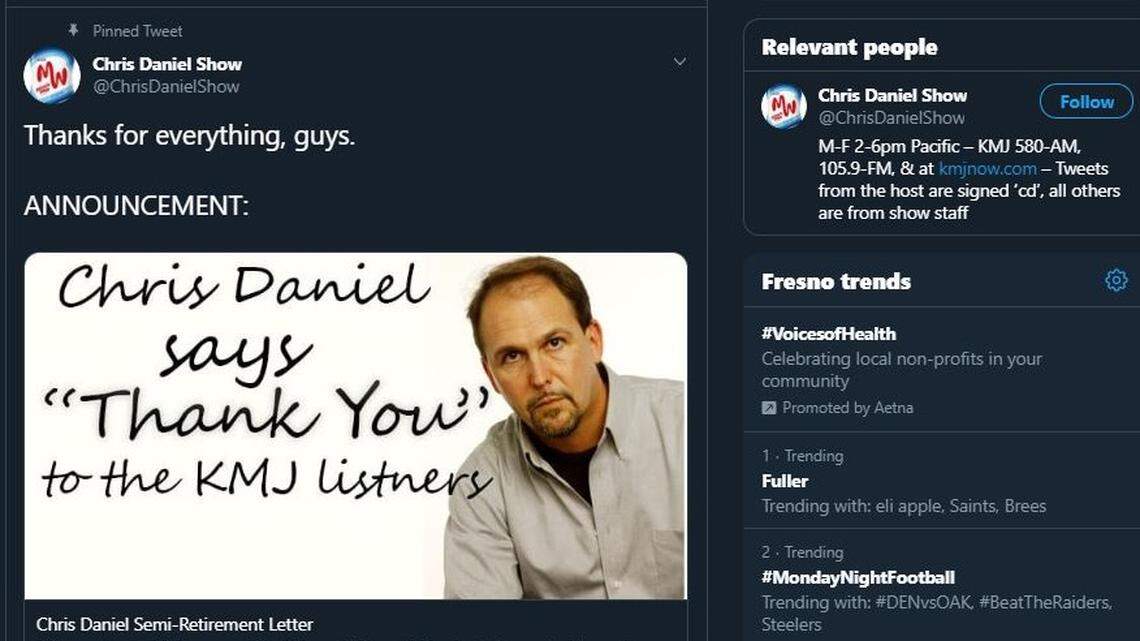Image resolution: width=1140 pixels, height=641 pixels.
Task: Click the avatar in Relevant people panel
Action: click(x=785, y=106)
